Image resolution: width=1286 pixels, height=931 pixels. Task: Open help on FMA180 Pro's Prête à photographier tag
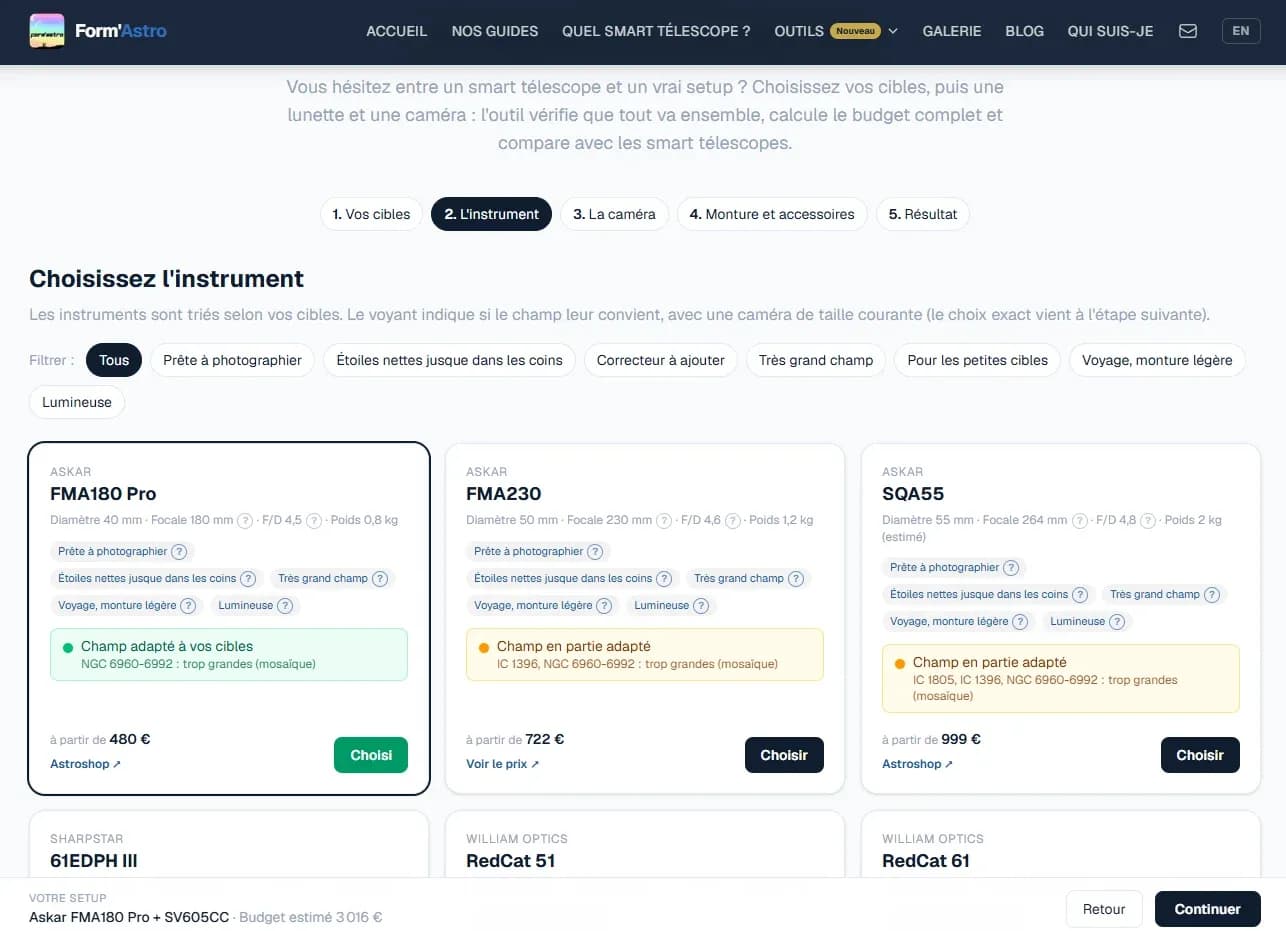(x=179, y=551)
